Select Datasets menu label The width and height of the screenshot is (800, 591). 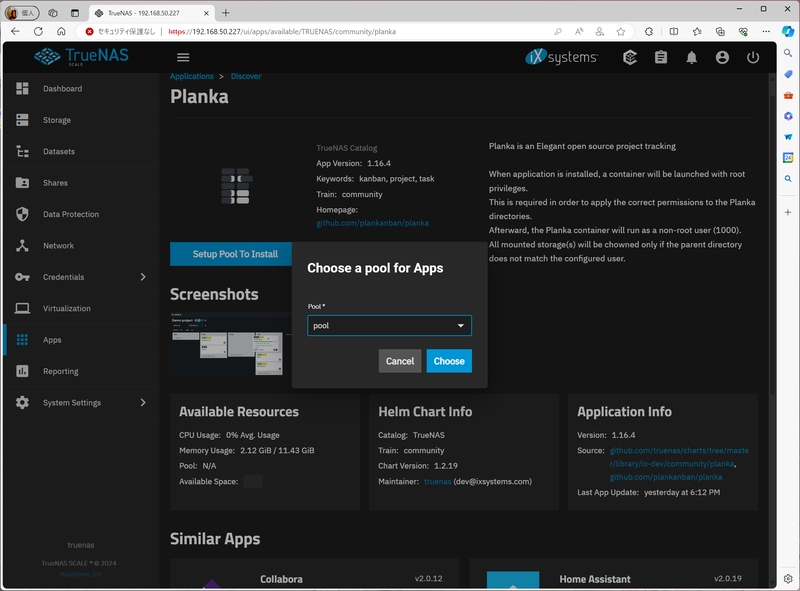coord(59,152)
